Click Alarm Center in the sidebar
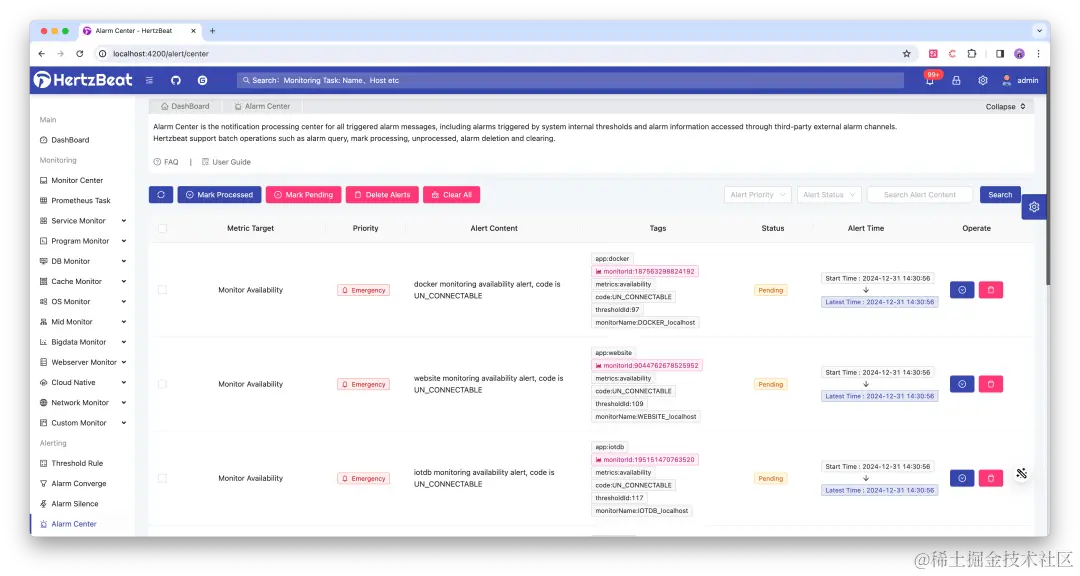Screen dimensions: 1080x576 [x=68, y=524]
